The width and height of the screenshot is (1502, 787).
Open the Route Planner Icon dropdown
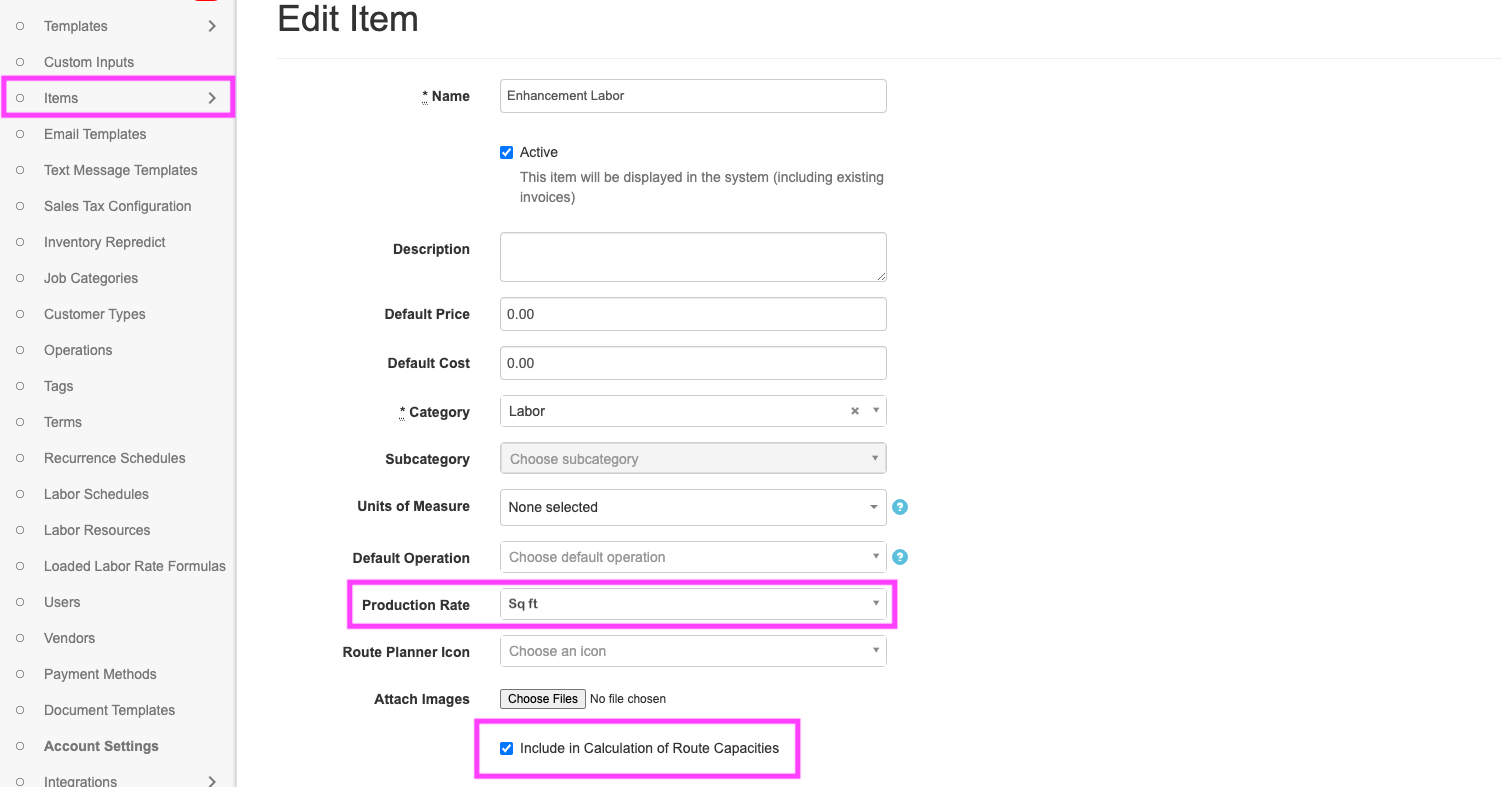693,651
